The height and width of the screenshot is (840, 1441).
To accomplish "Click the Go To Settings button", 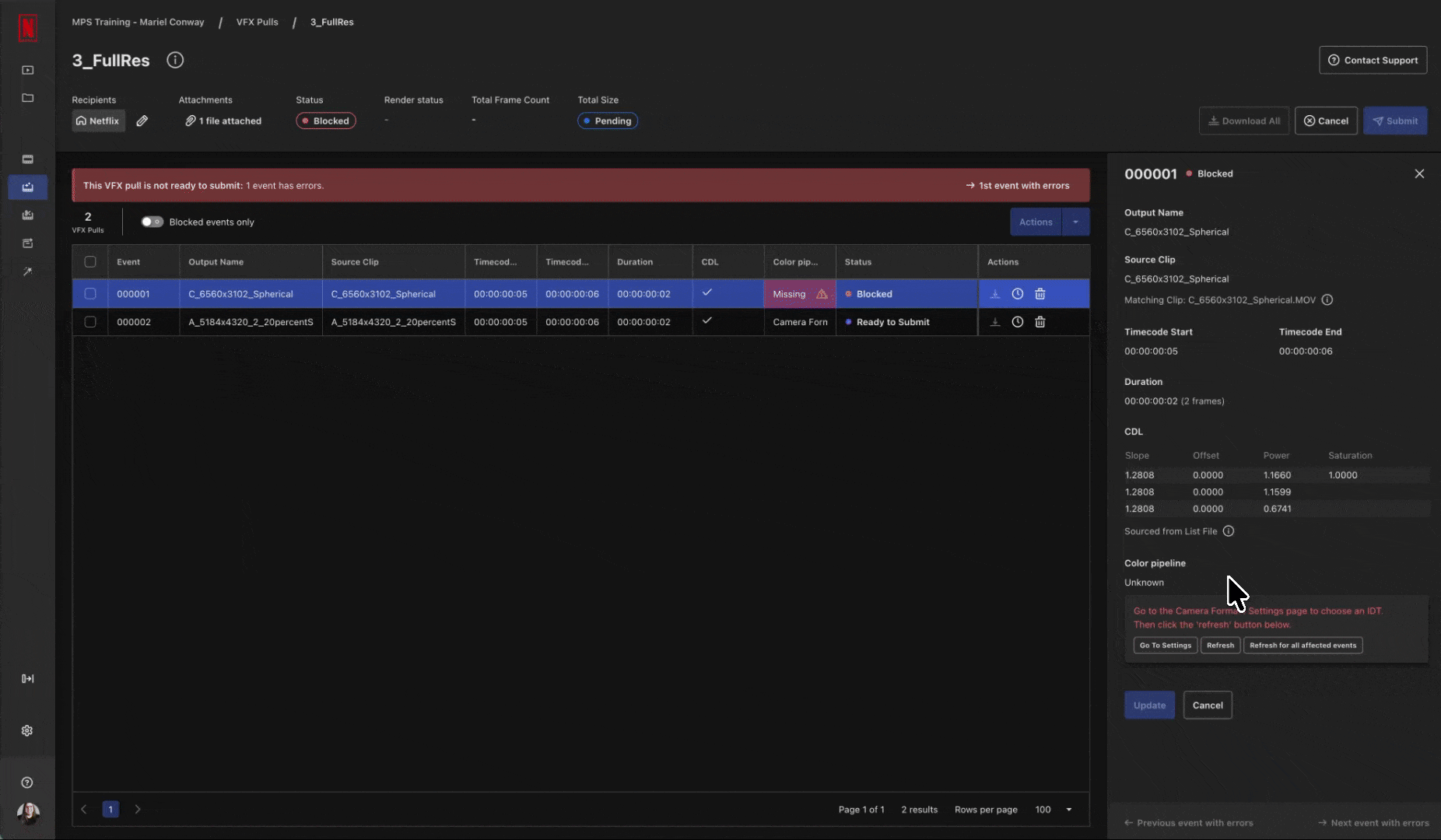I will (1165, 646).
